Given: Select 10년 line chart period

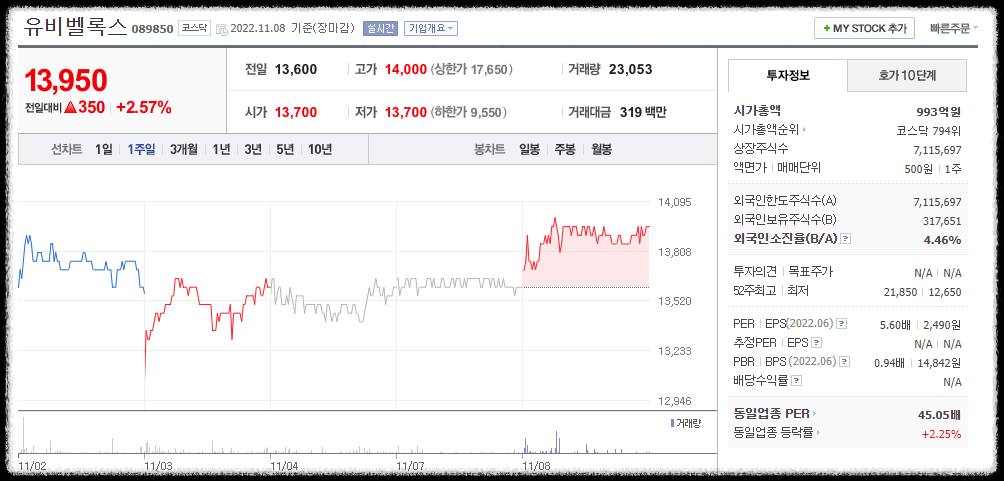Looking at the screenshot, I should pos(320,150).
